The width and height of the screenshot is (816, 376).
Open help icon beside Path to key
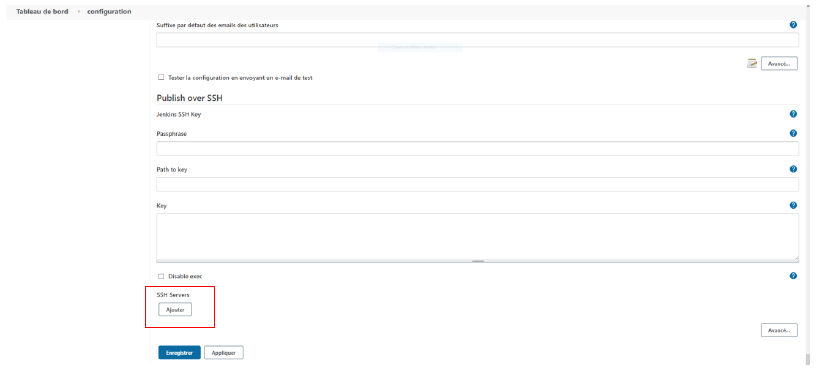click(x=793, y=169)
